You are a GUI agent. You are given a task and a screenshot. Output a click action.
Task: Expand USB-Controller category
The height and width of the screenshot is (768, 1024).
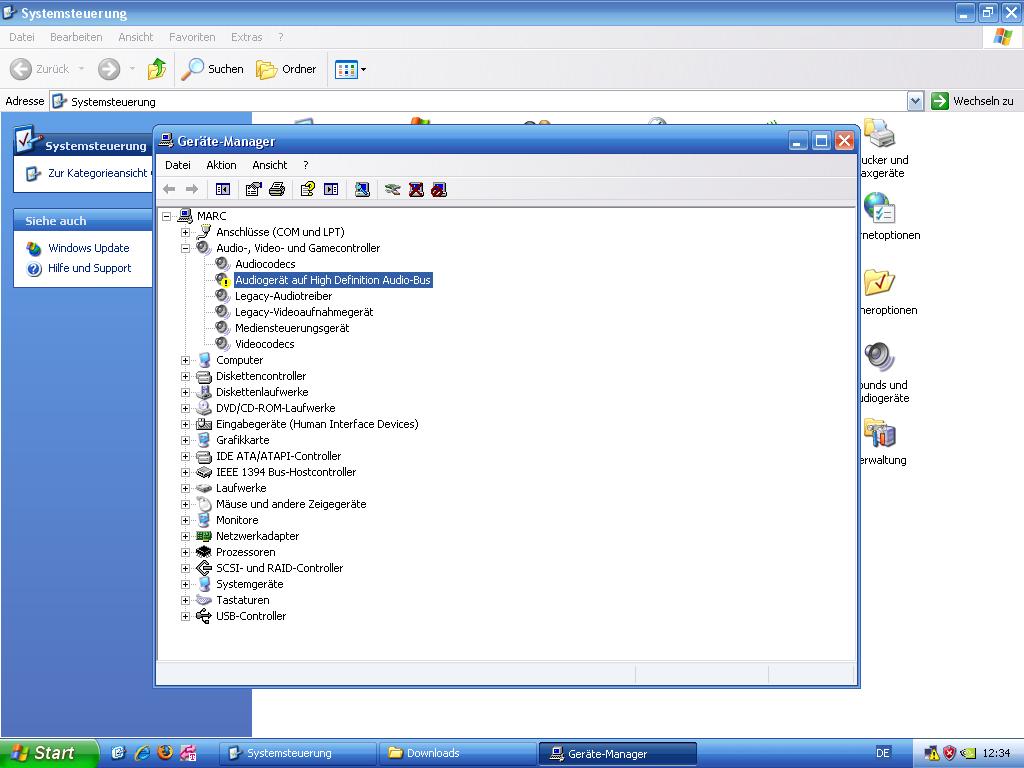(x=185, y=616)
